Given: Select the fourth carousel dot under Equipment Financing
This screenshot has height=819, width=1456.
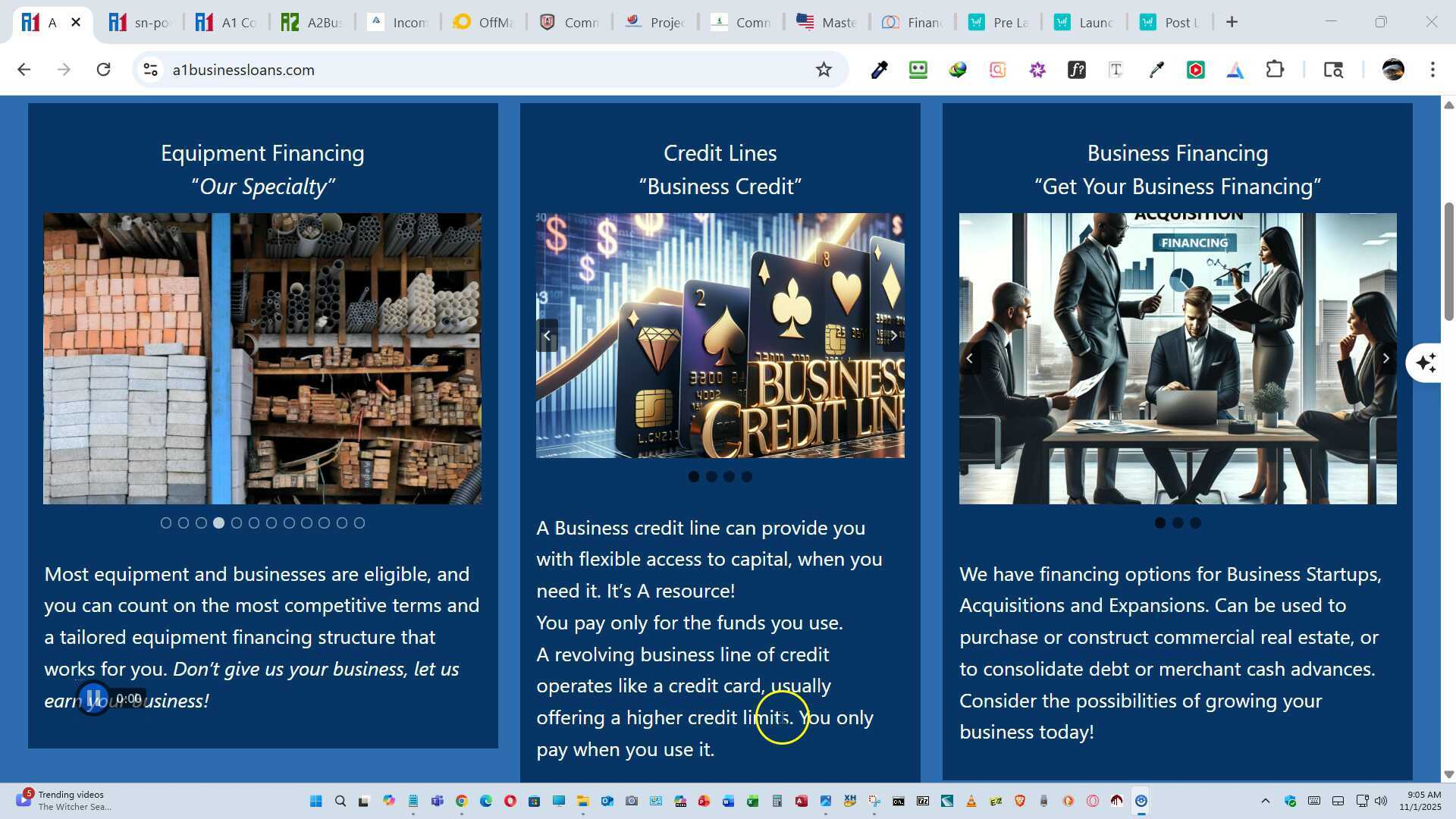Looking at the screenshot, I should coord(218,522).
